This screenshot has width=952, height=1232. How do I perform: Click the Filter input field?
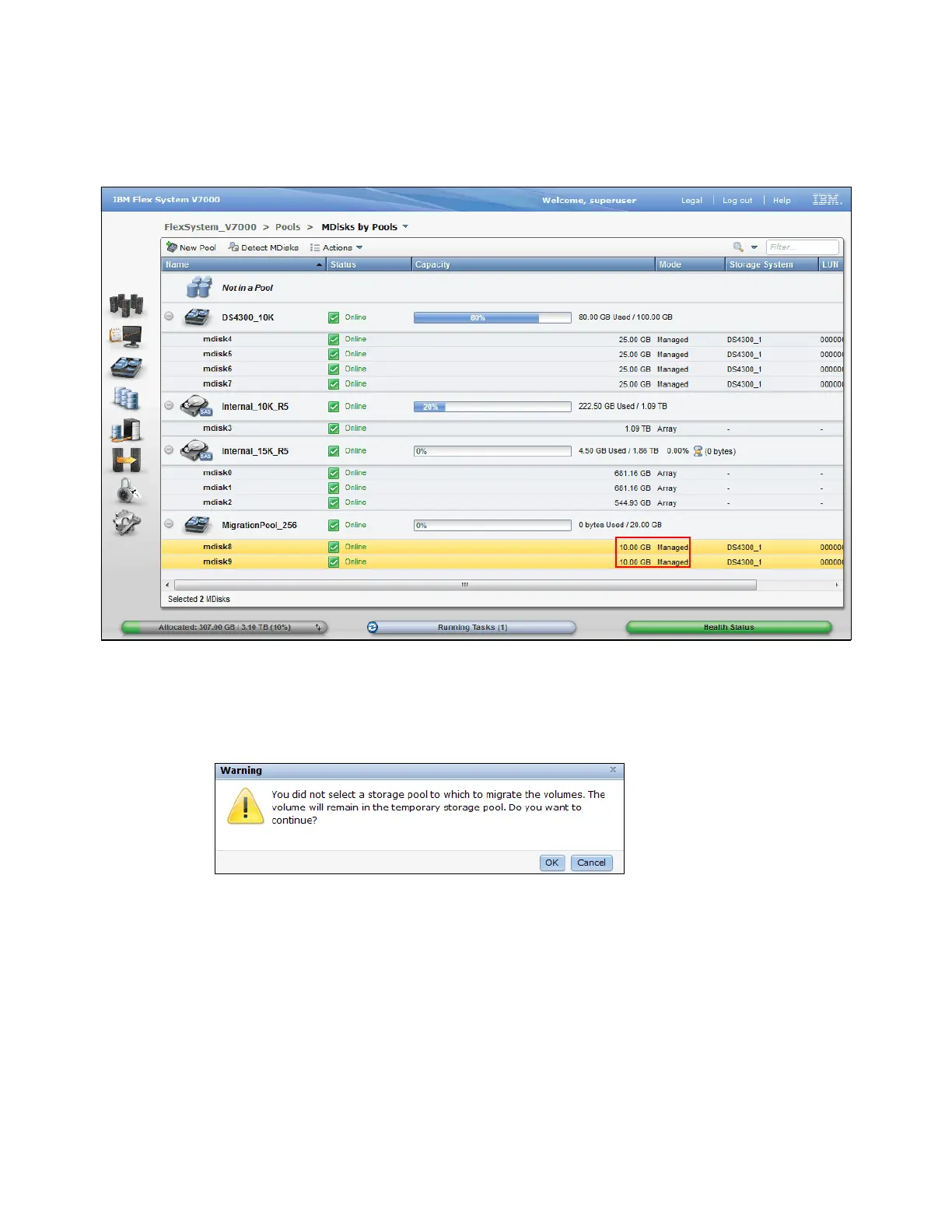click(803, 247)
